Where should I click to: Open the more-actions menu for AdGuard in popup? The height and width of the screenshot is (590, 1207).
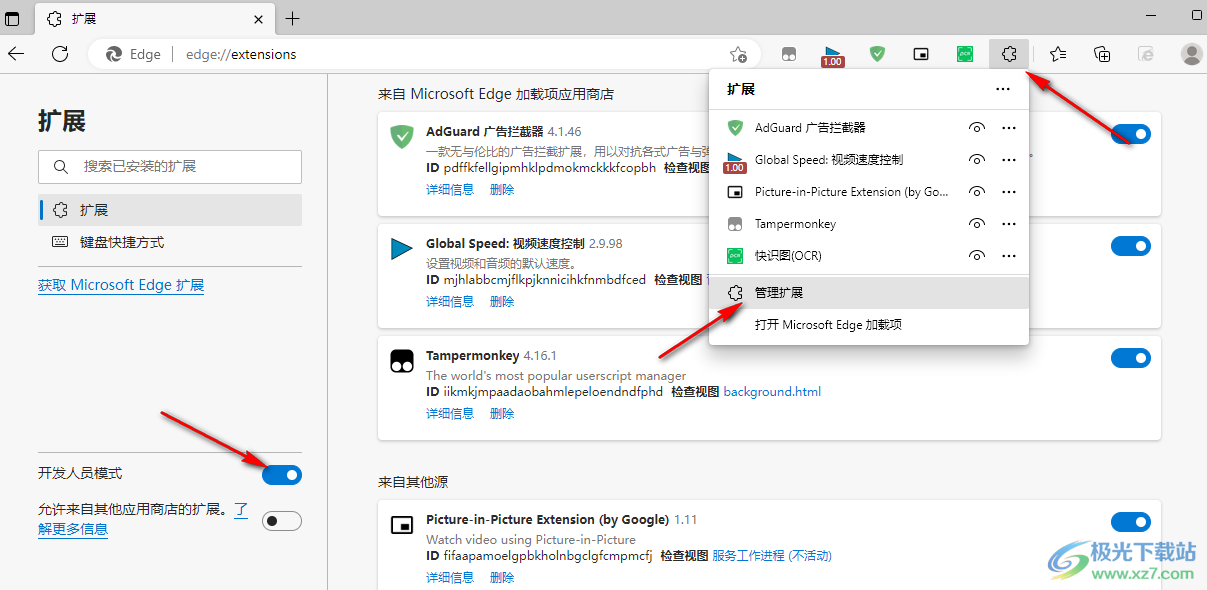[x=1009, y=128]
